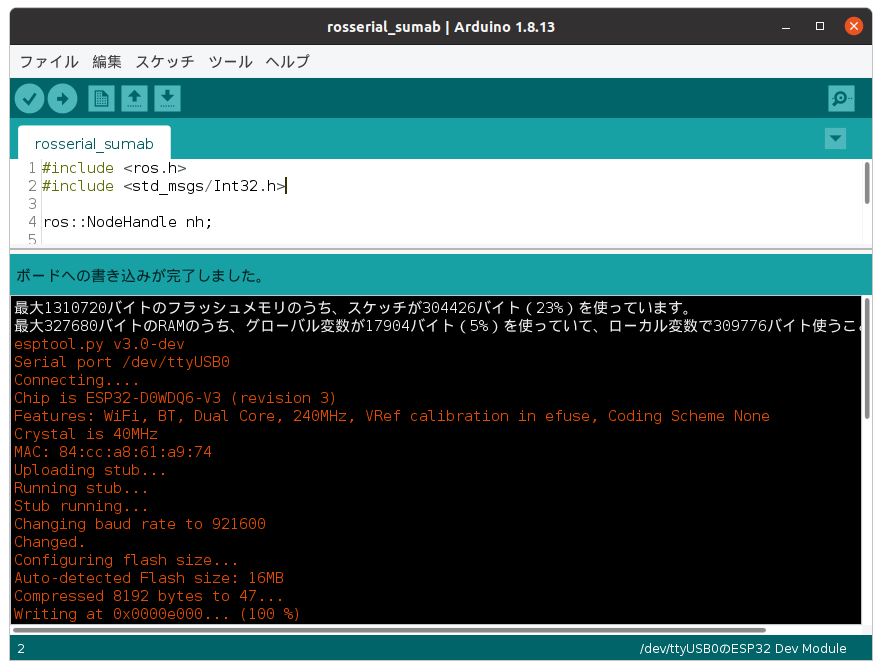
Task: Open the ツール menu
Action: 230,61
